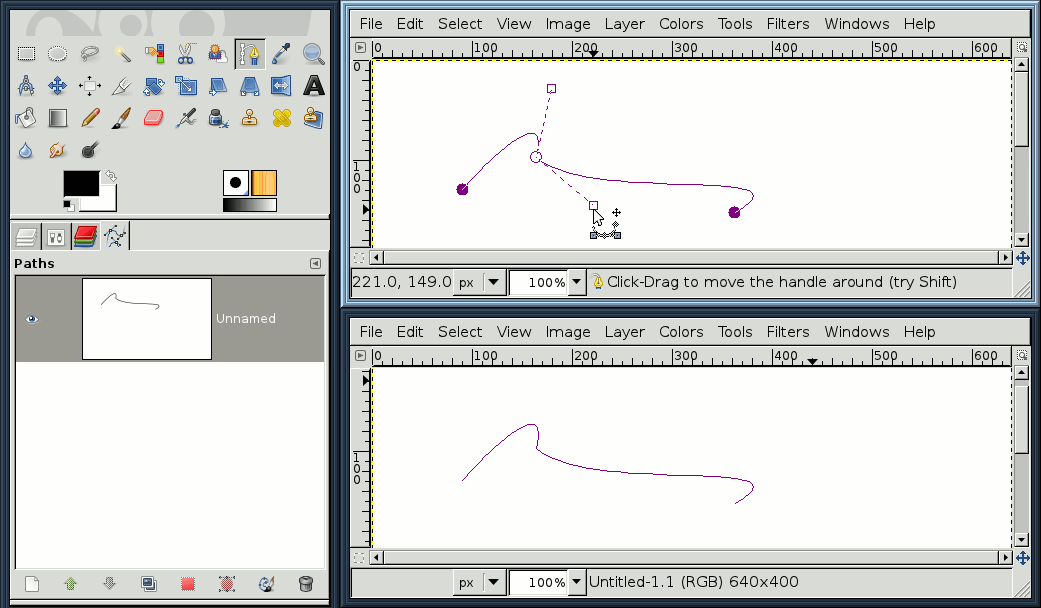Select the Text tool

click(x=313, y=86)
